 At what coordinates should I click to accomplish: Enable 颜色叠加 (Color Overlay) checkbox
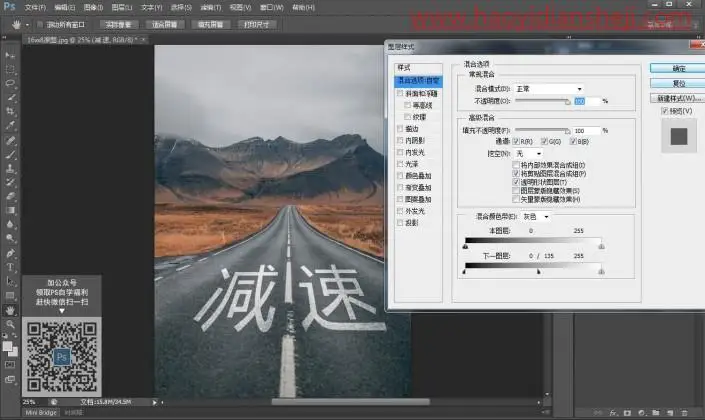tap(400, 175)
